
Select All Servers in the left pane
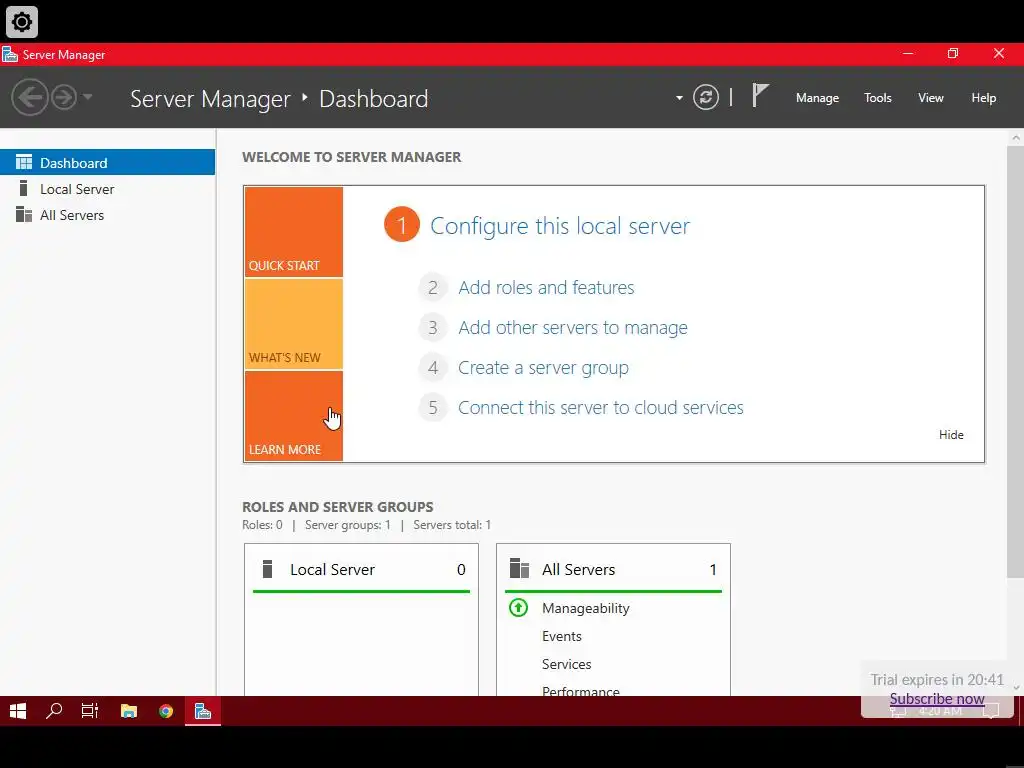coord(107,215)
